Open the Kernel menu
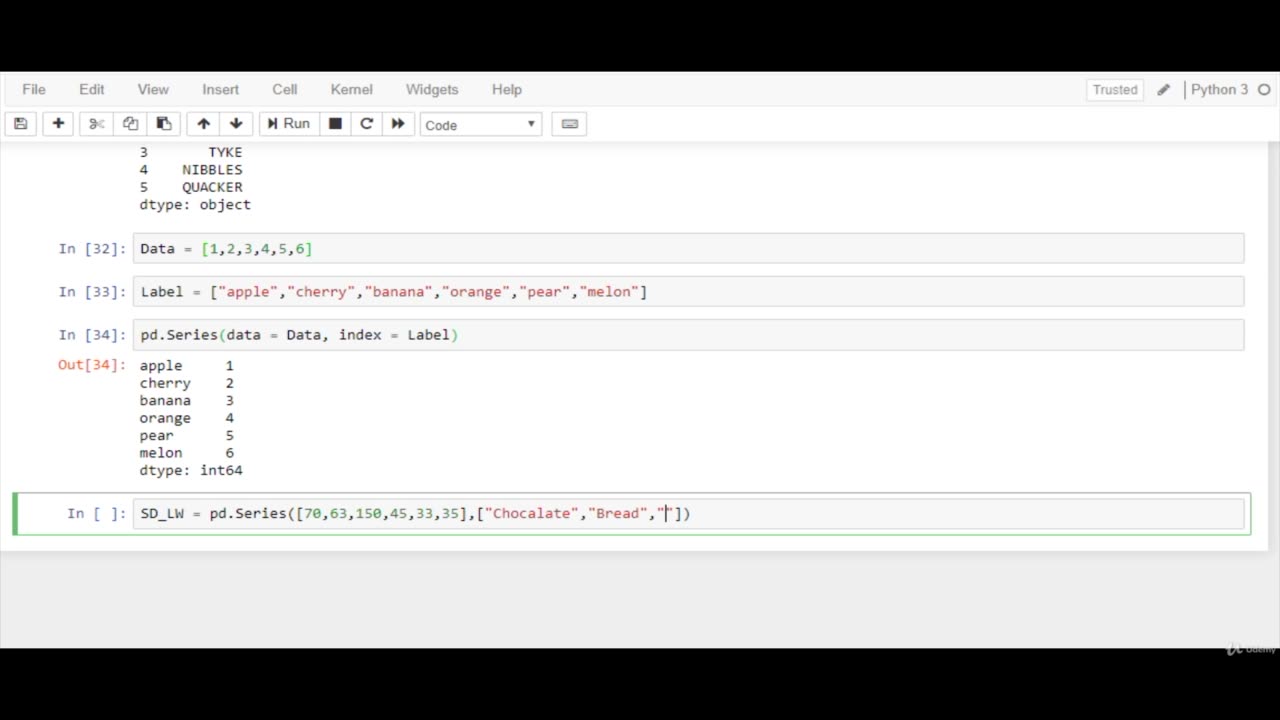The width and height of the screenshot is (1280, 720). point(352,89)
